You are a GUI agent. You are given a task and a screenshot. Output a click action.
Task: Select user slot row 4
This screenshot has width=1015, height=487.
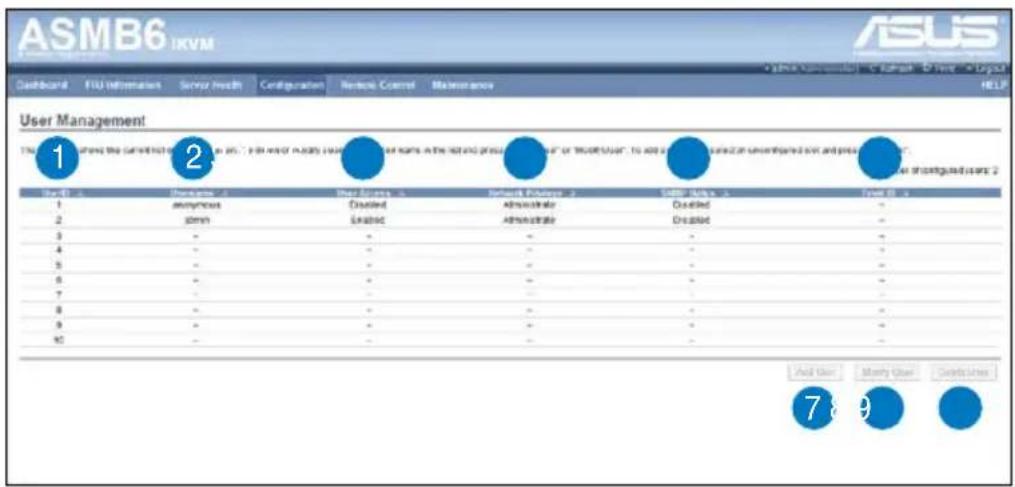(x=509, y=251)
